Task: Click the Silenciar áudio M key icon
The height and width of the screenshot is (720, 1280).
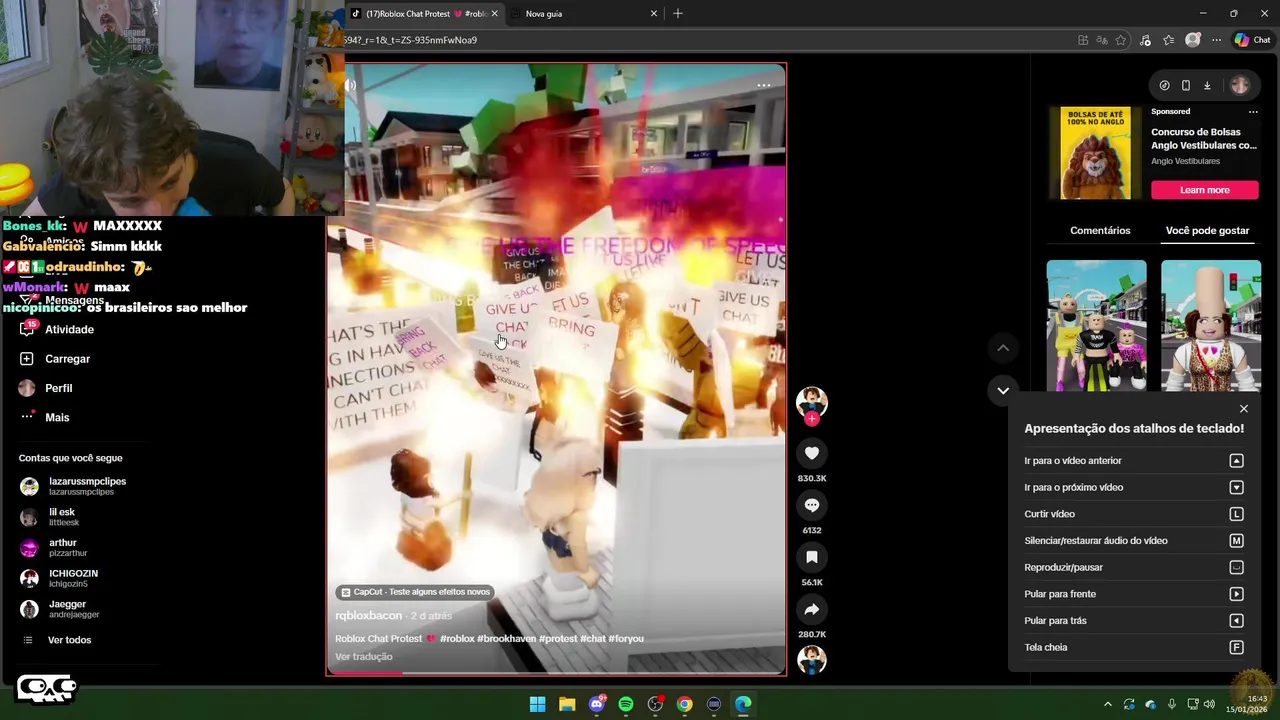Action: [x=1236, y=541]
